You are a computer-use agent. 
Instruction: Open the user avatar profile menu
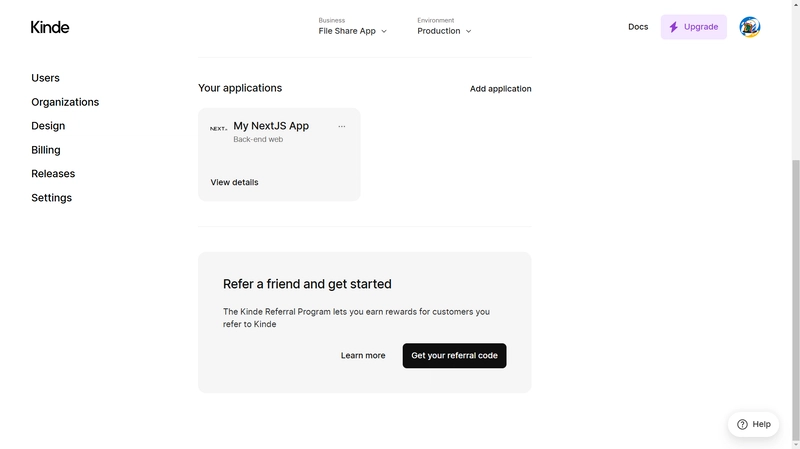(749, 27)
